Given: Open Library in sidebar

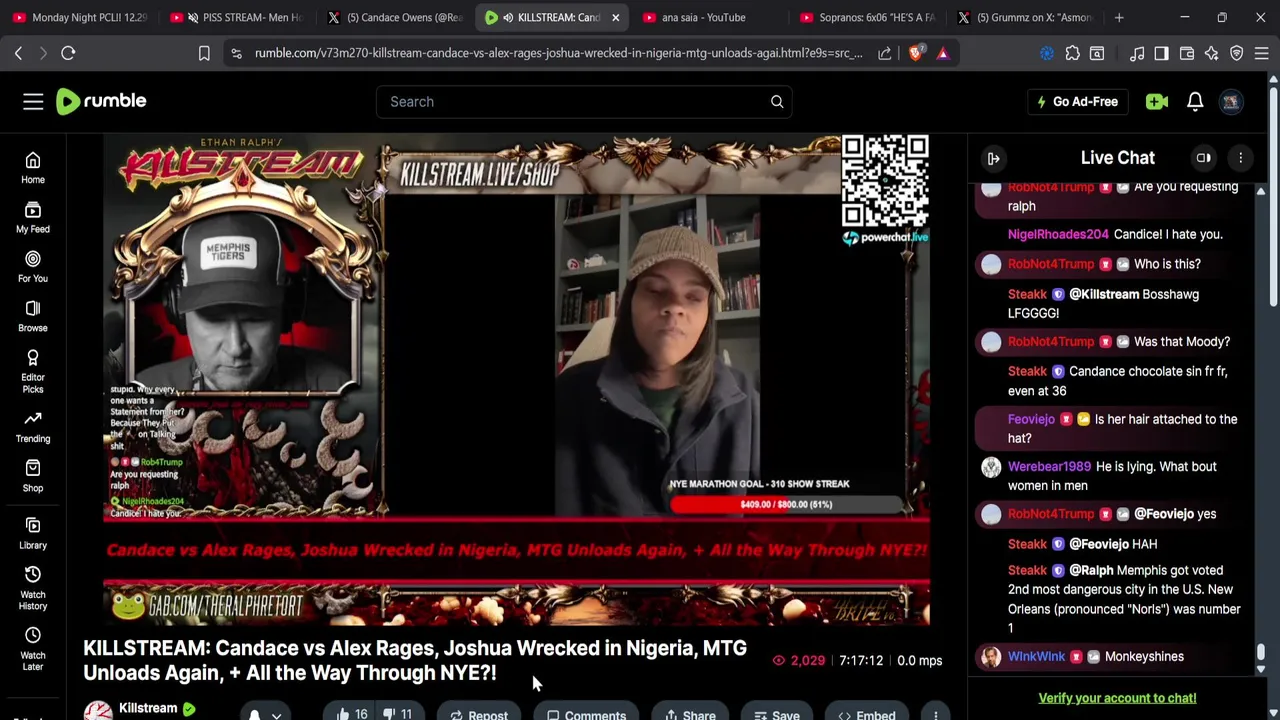Looking at the screenshot, I should tap(33, 533).
